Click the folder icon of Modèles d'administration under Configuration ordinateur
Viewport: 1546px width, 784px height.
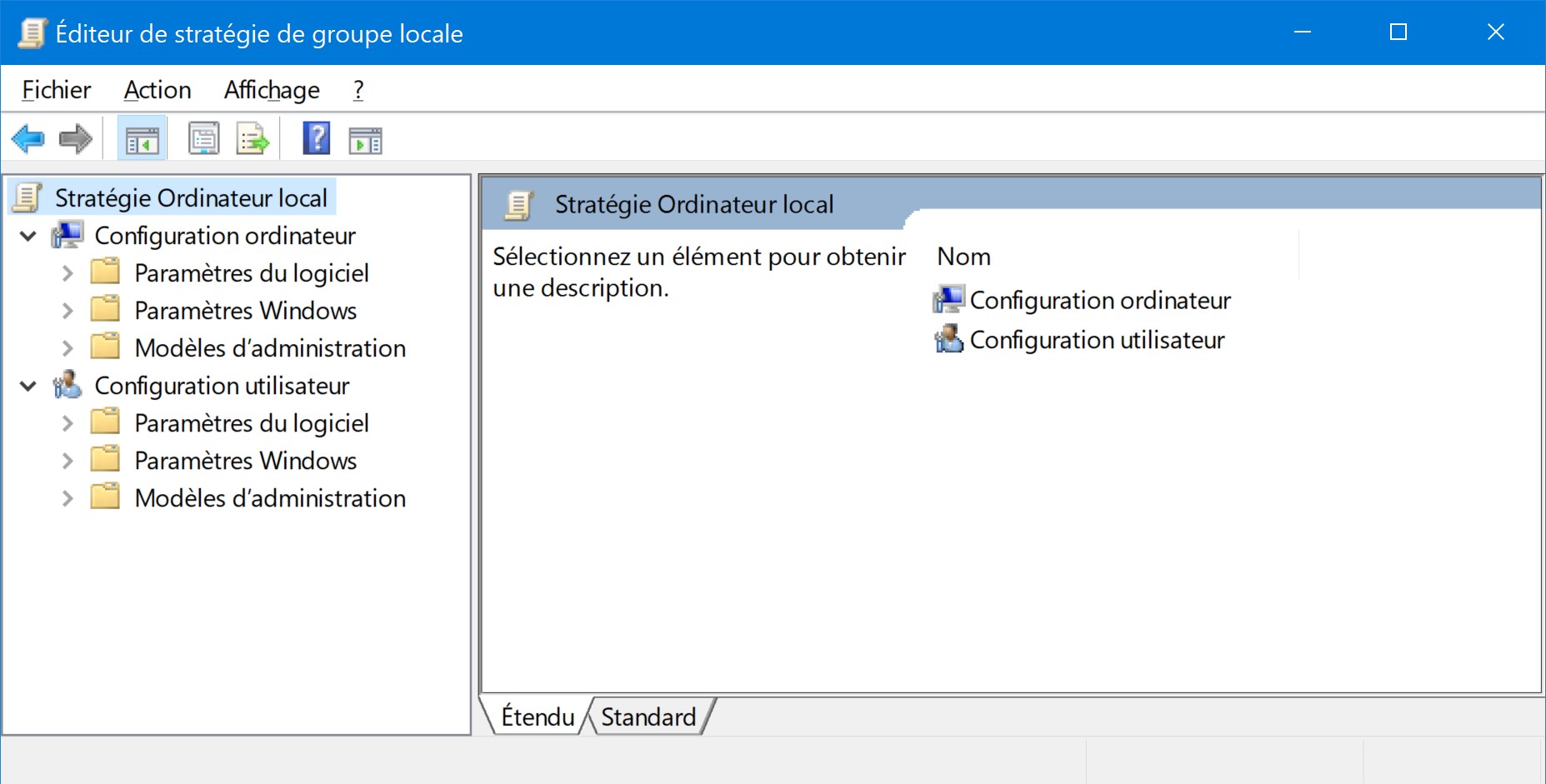(x=105, y=347)
